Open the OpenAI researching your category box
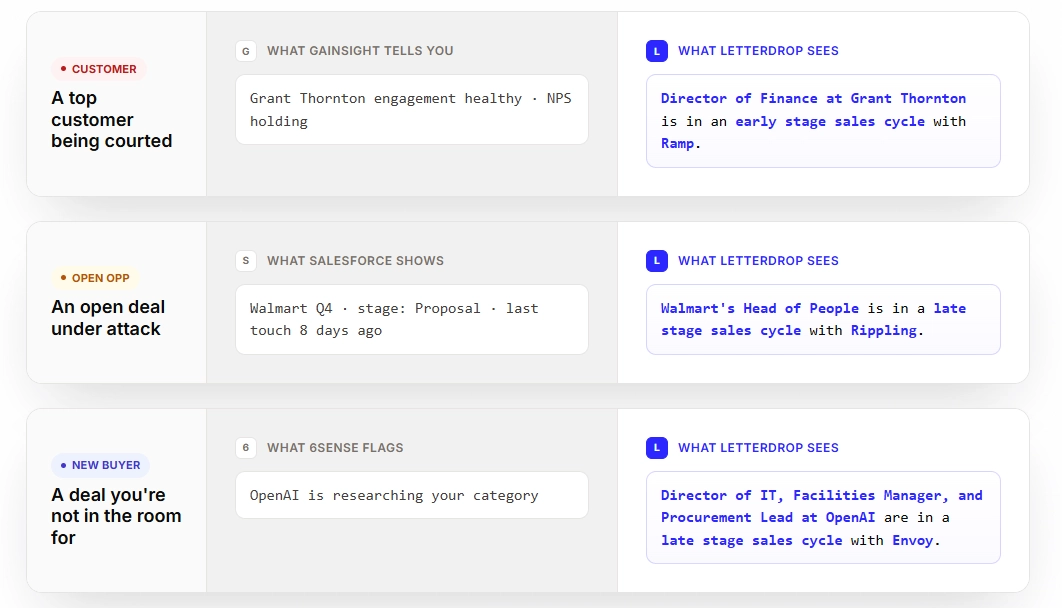The height and width of the screenshot is (608, 1062). pyautogui.click(x=412, y=495)
